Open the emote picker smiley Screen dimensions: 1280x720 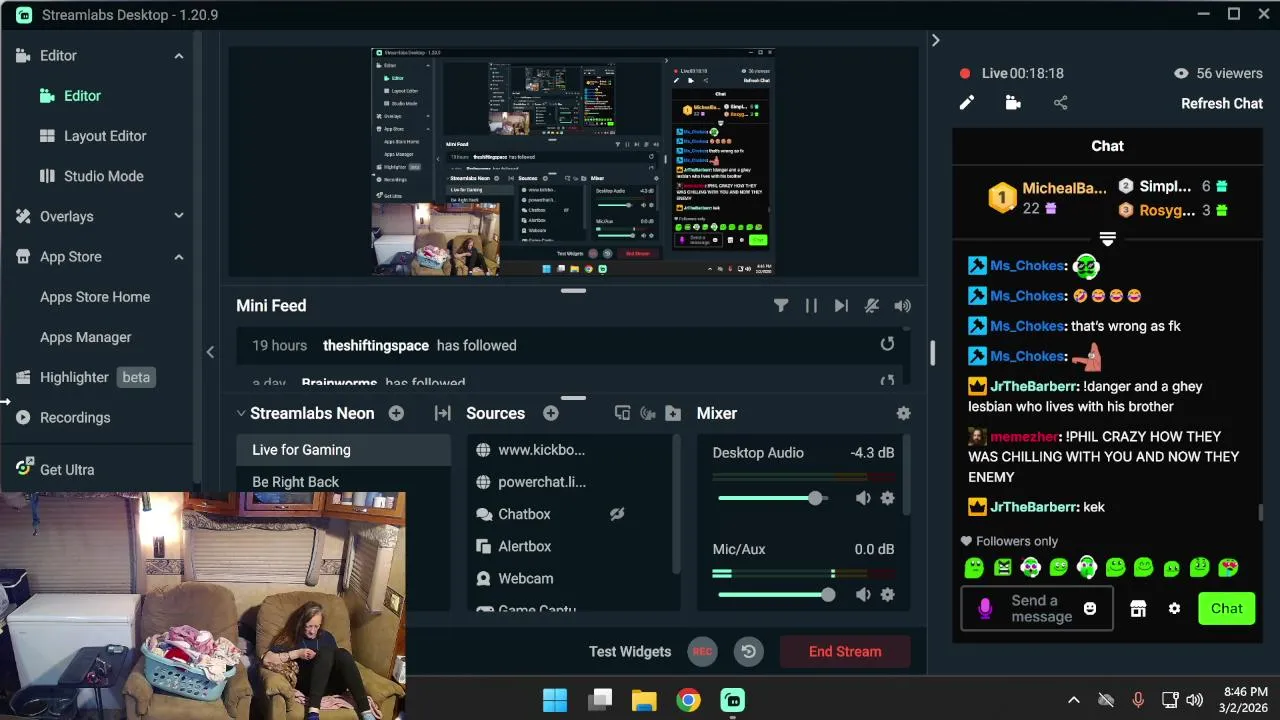tap(1090, 608)
